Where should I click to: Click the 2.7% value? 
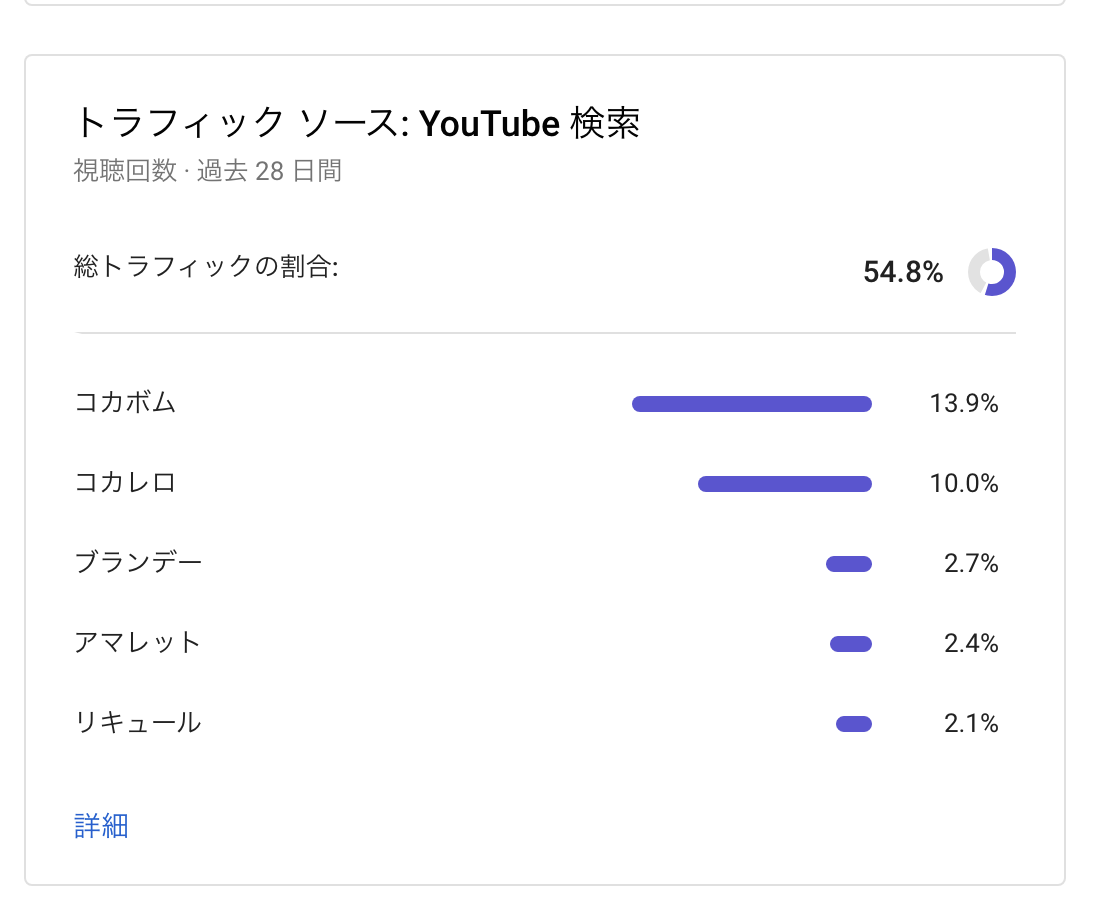[971, 564]
